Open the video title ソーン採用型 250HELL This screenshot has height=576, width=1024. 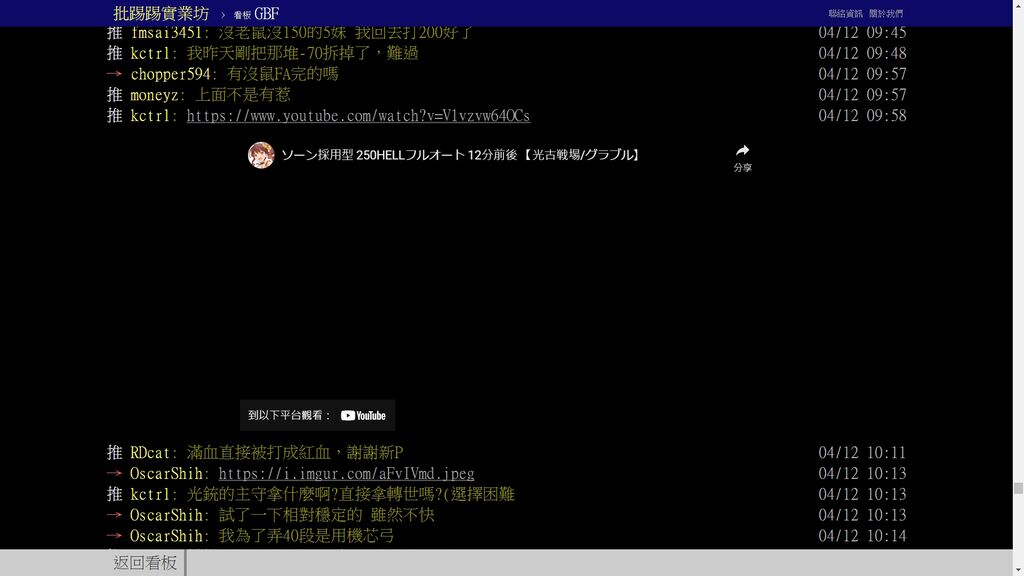pyautogui.click(x=460, y=155)
